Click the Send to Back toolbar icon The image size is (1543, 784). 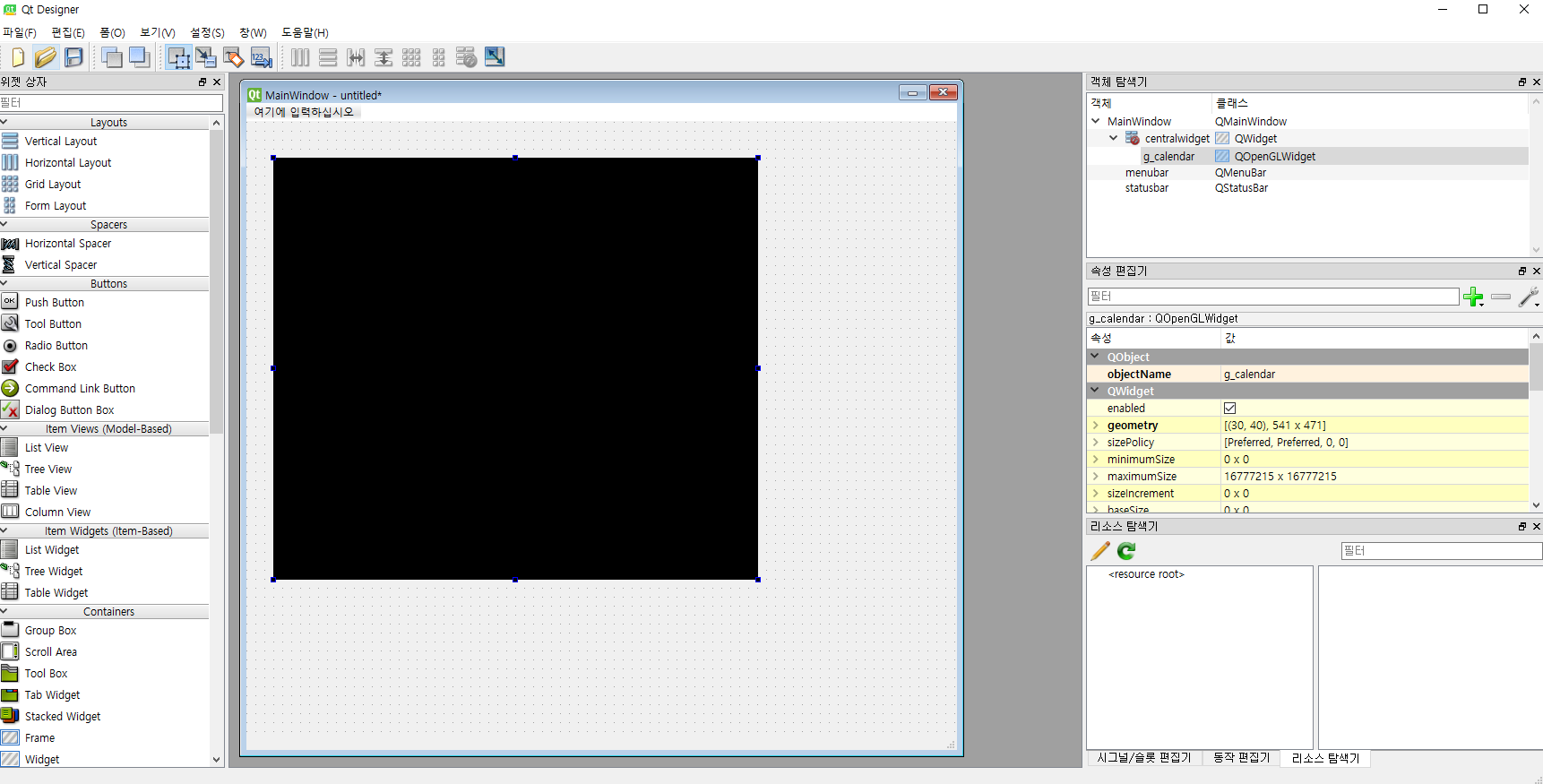click(x=112, y=57)
